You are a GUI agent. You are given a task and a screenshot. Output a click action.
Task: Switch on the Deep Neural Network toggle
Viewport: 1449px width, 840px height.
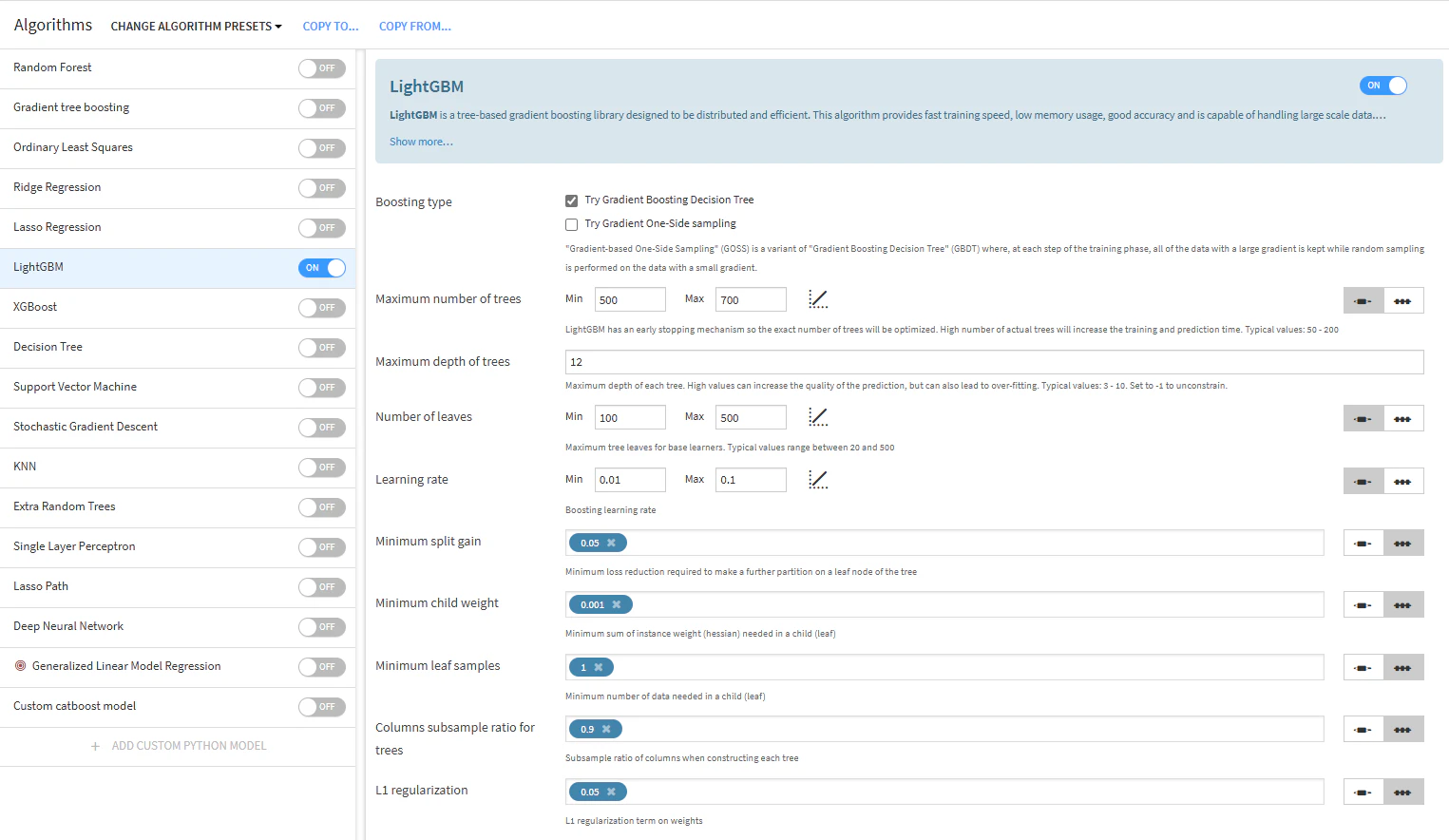pos(322,627)
